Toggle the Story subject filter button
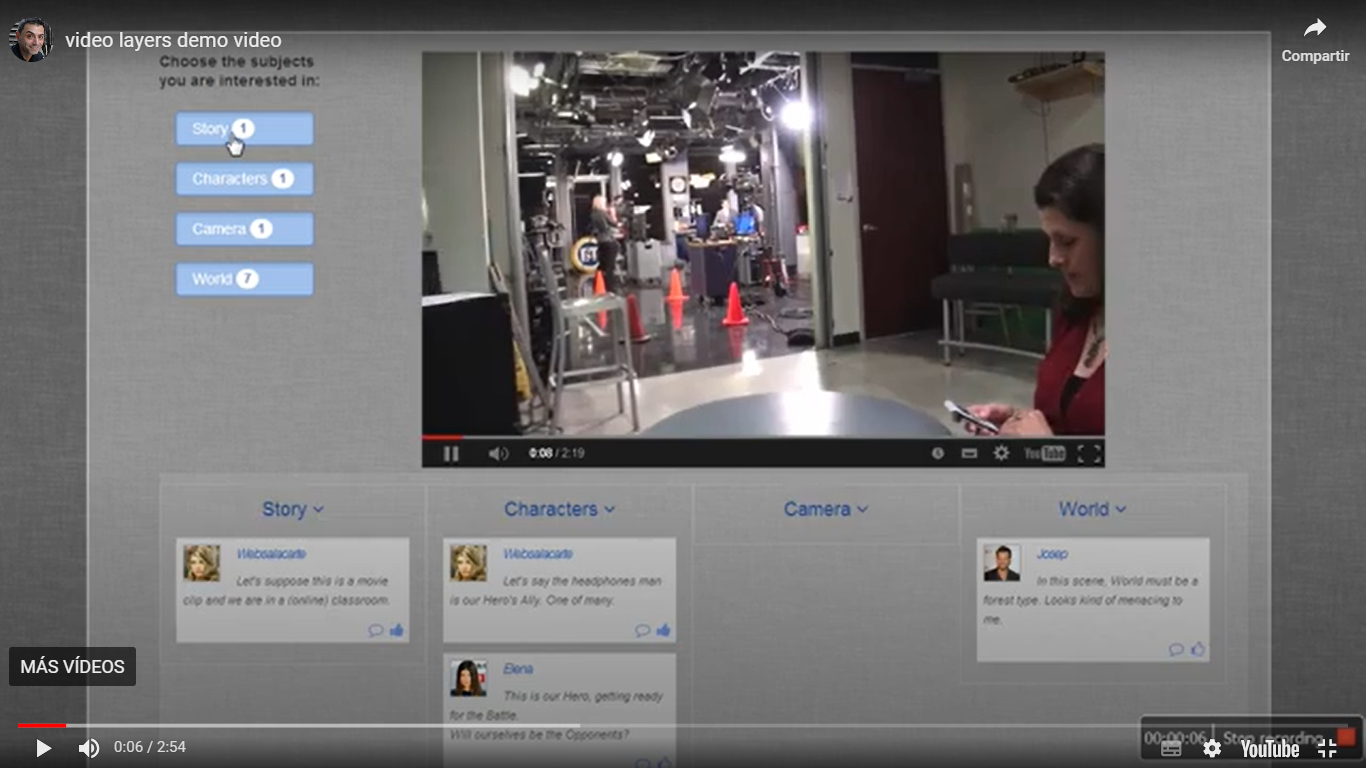Screen dimensions: 1366x768 tap(244, 129)
